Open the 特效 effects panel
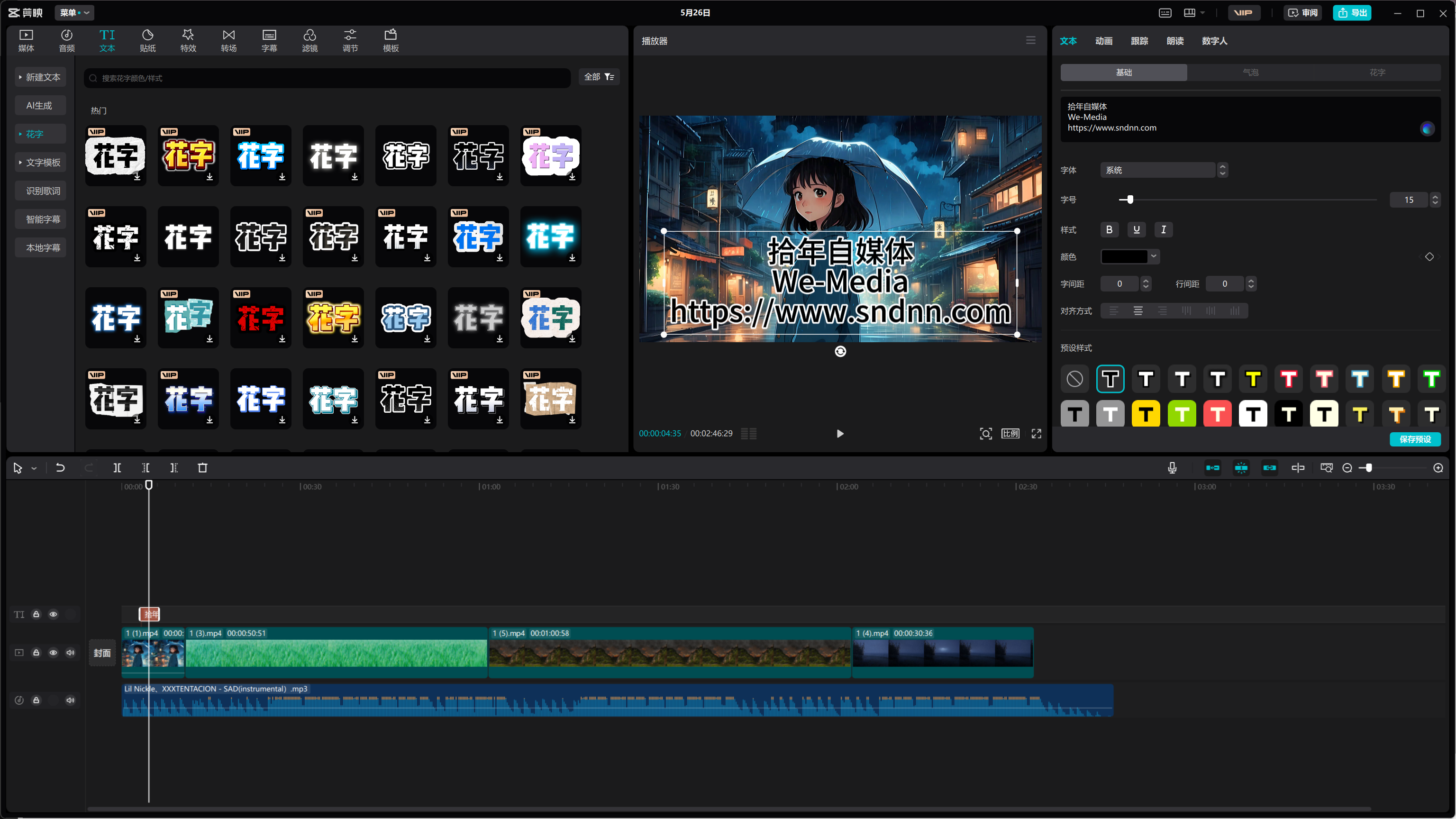 (188, 41)
